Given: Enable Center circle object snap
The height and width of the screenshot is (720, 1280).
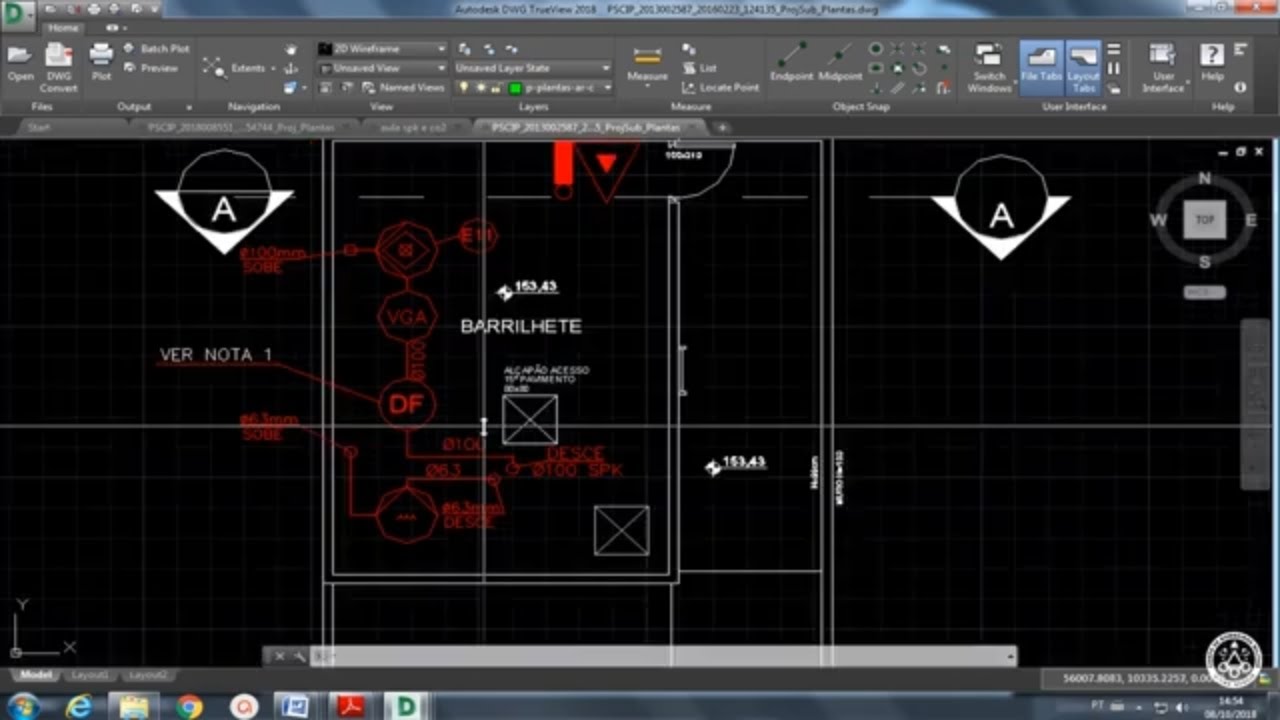Looking at the screenshot, I should [x=876, y=49].
